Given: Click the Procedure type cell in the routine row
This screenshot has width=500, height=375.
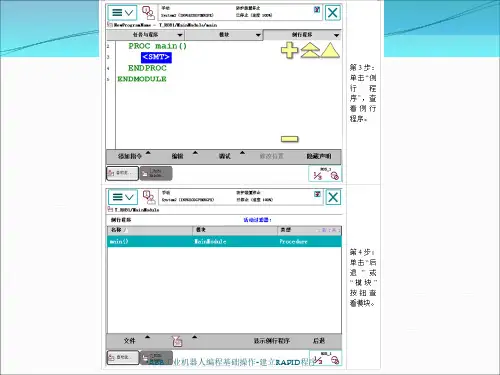Looking at the screenshot, I should 293,241.
